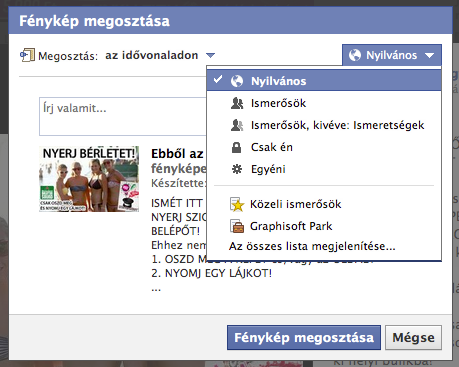Click the 'Ebből az' album title link

[x=177, y=154]
